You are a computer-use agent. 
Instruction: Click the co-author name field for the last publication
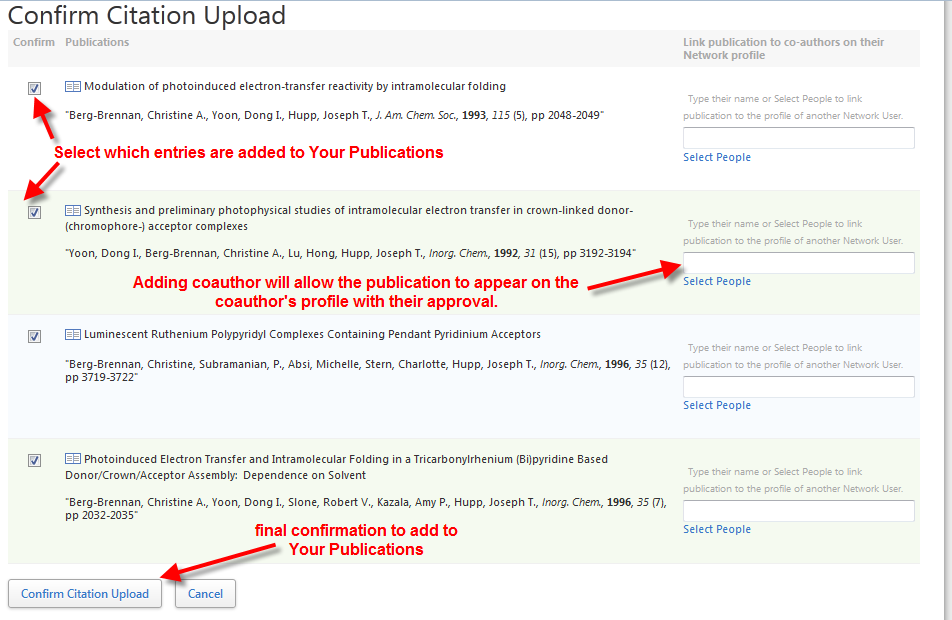click(798, 510)
